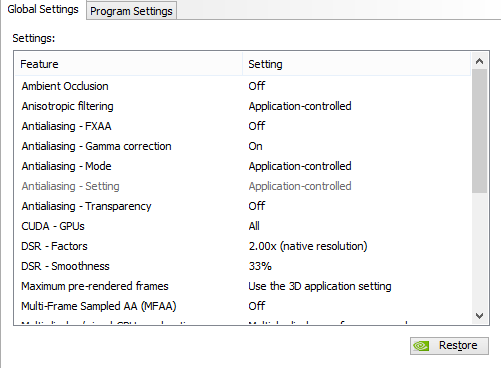Image resolution: width=501 pixels, height=368 pixels.
Task: Select the Antialiasing - FXAA row
Action: click(x=243, y=126)
